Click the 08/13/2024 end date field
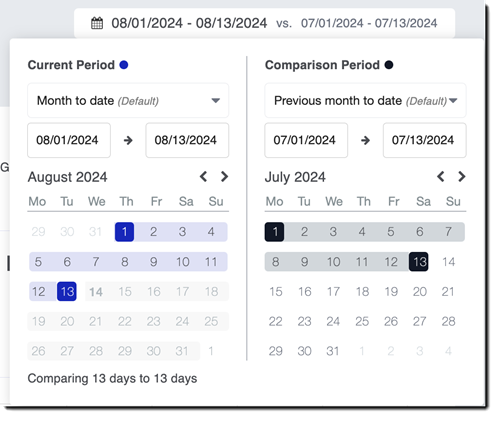The image size is (500, 421). (187, 140)
